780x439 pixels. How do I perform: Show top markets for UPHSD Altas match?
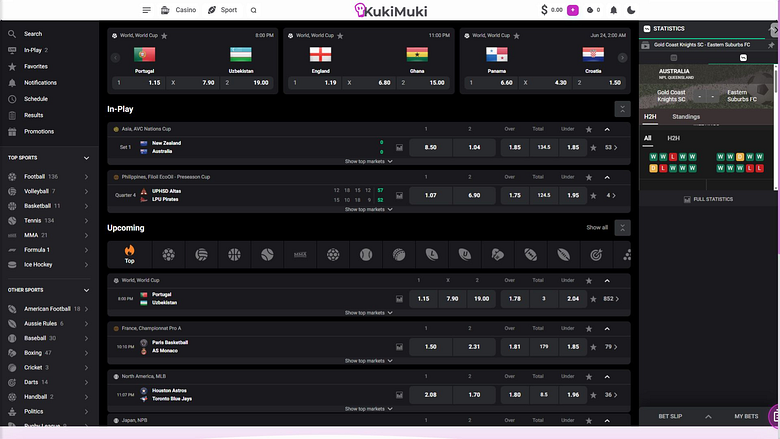click(369, 209)
